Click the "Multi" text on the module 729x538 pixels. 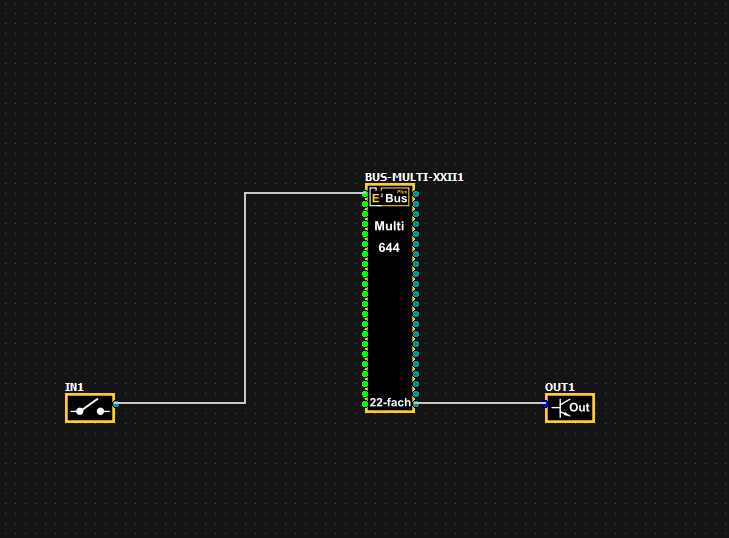(x=389, y=226)
